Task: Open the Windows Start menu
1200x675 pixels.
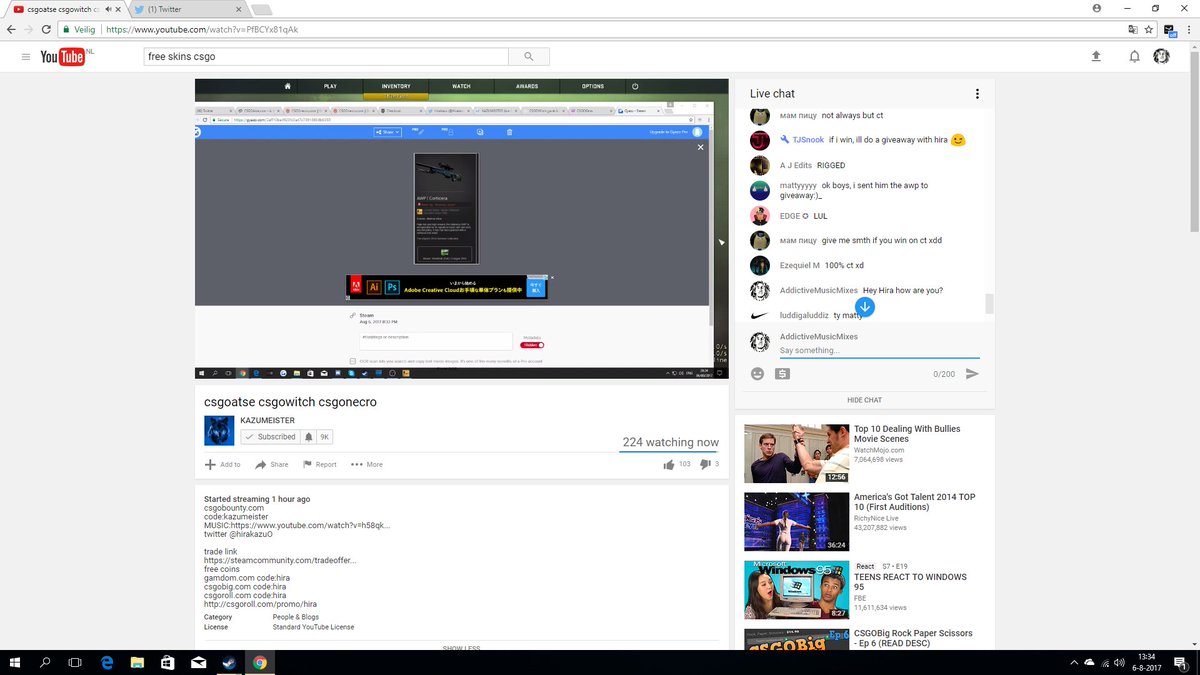Action: pyautogui.click(x=15, y=662)
